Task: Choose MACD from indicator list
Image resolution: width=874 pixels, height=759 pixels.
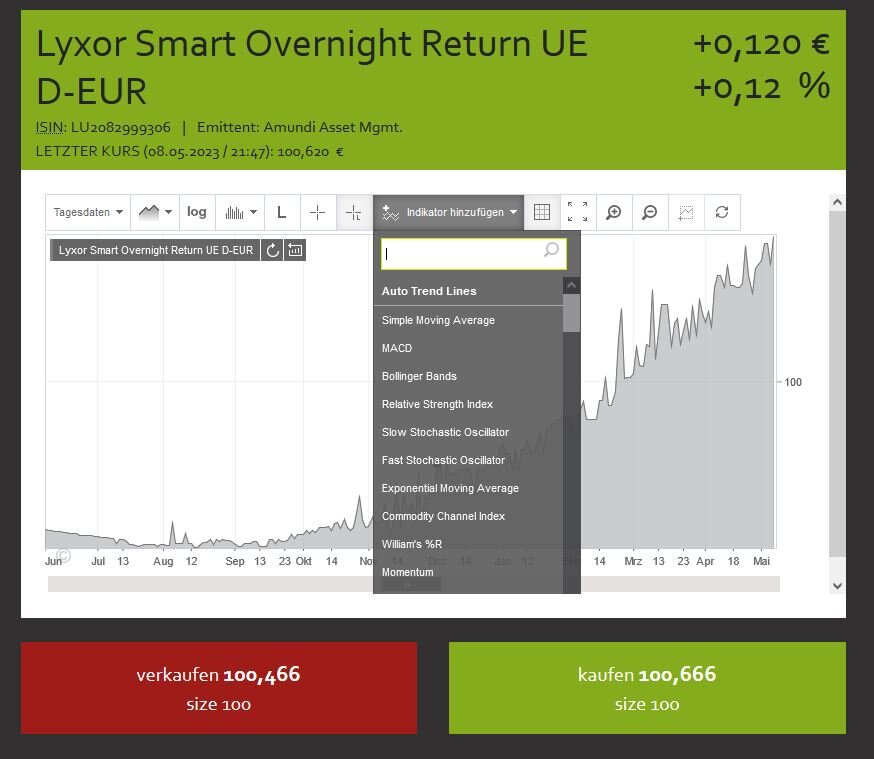Action: point(397,348)
